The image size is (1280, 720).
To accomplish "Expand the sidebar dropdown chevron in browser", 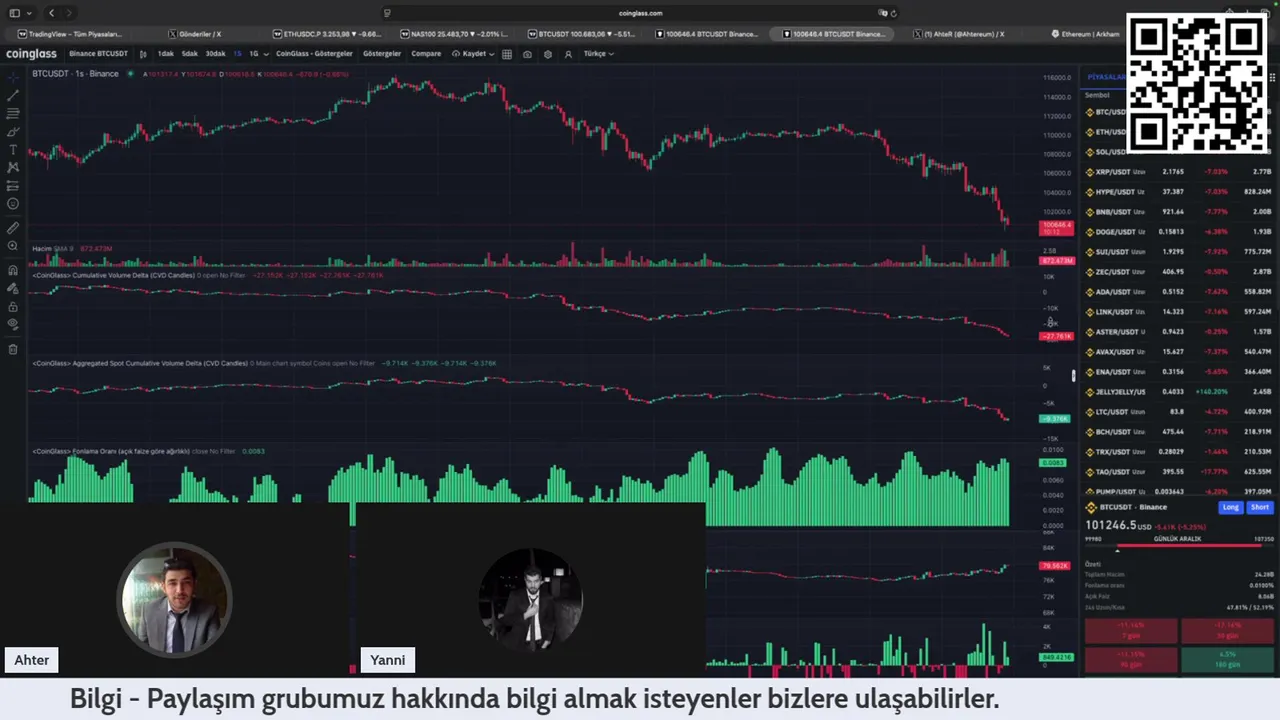I will [x=28, y=13].
